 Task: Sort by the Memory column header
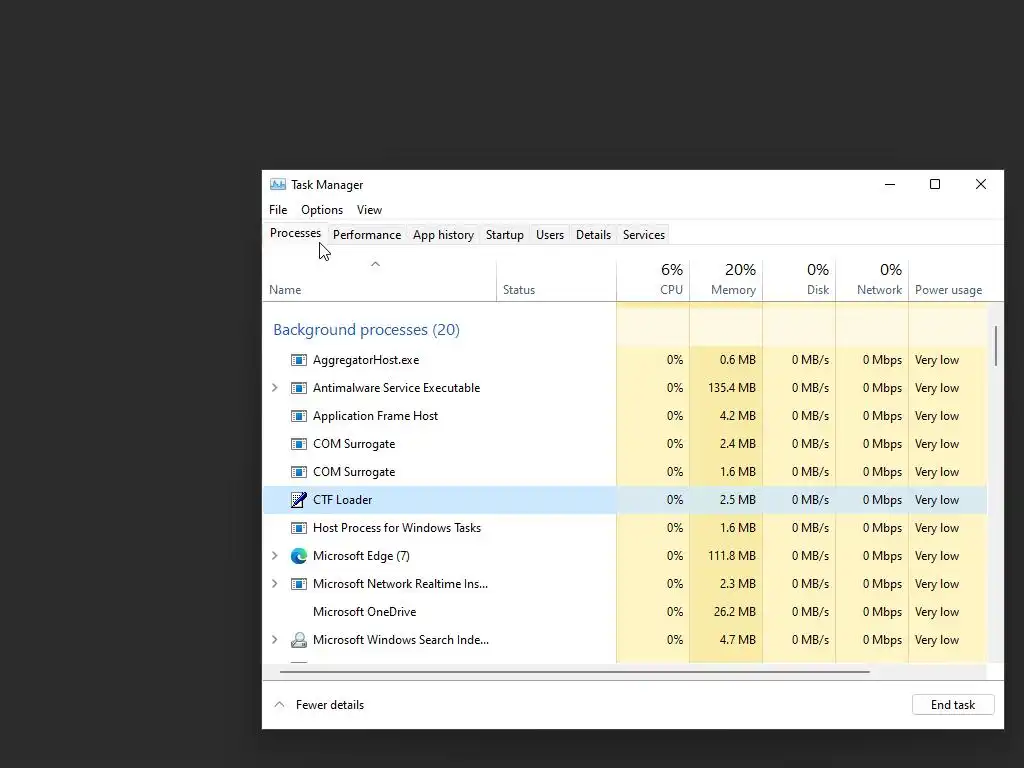click(x=726, y=280)
